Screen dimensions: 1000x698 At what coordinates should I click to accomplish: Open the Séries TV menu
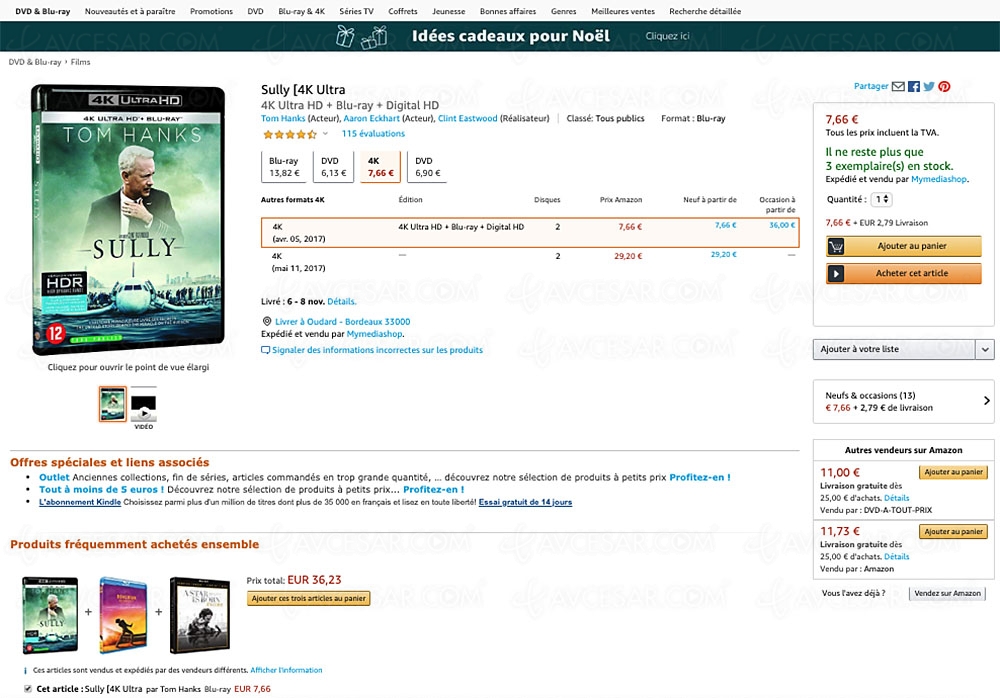pyautogui.click(x=357, y=11)
